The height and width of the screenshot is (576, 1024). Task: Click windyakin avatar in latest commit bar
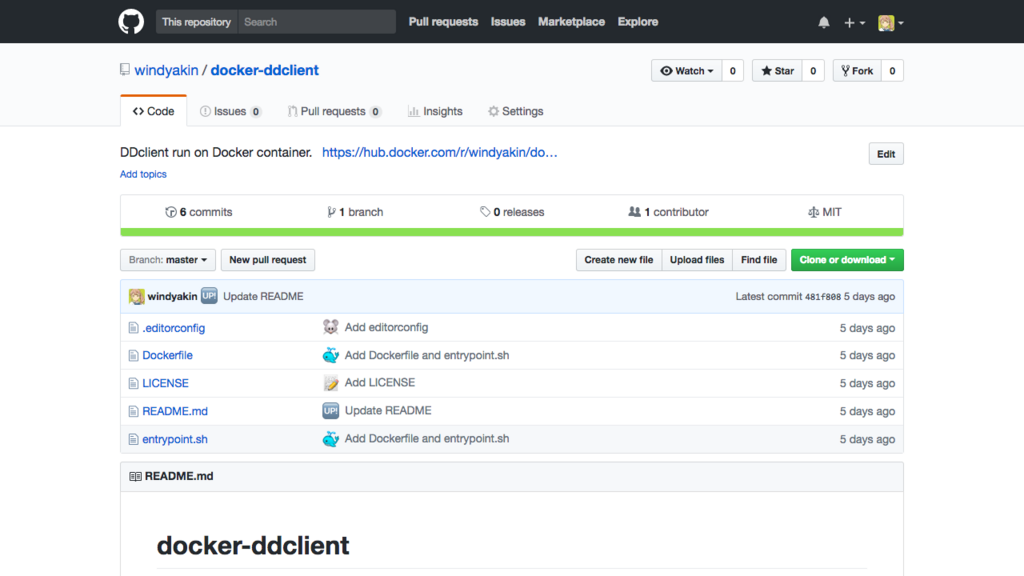pyautogui.click(x=136, y=296)
